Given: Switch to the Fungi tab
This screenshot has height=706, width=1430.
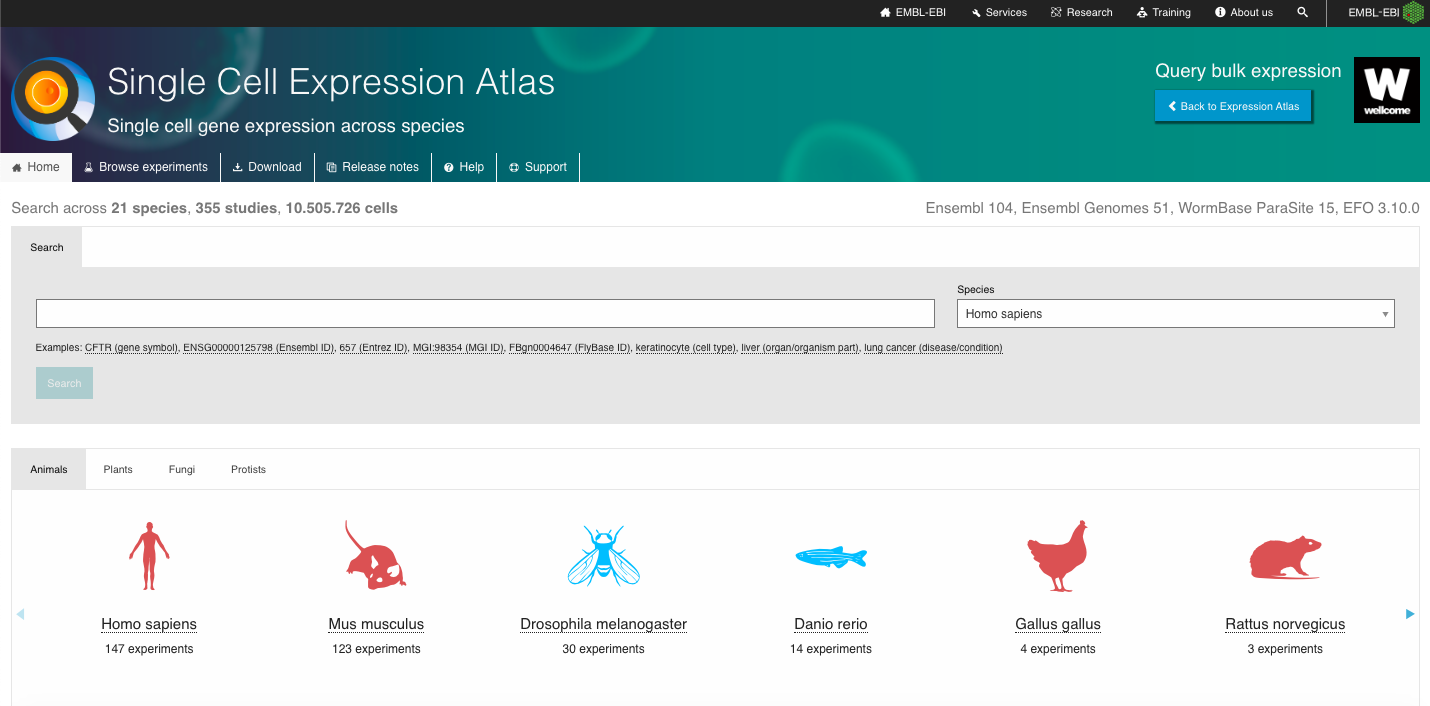Looking at the screenshot, I should pos(182,469).
